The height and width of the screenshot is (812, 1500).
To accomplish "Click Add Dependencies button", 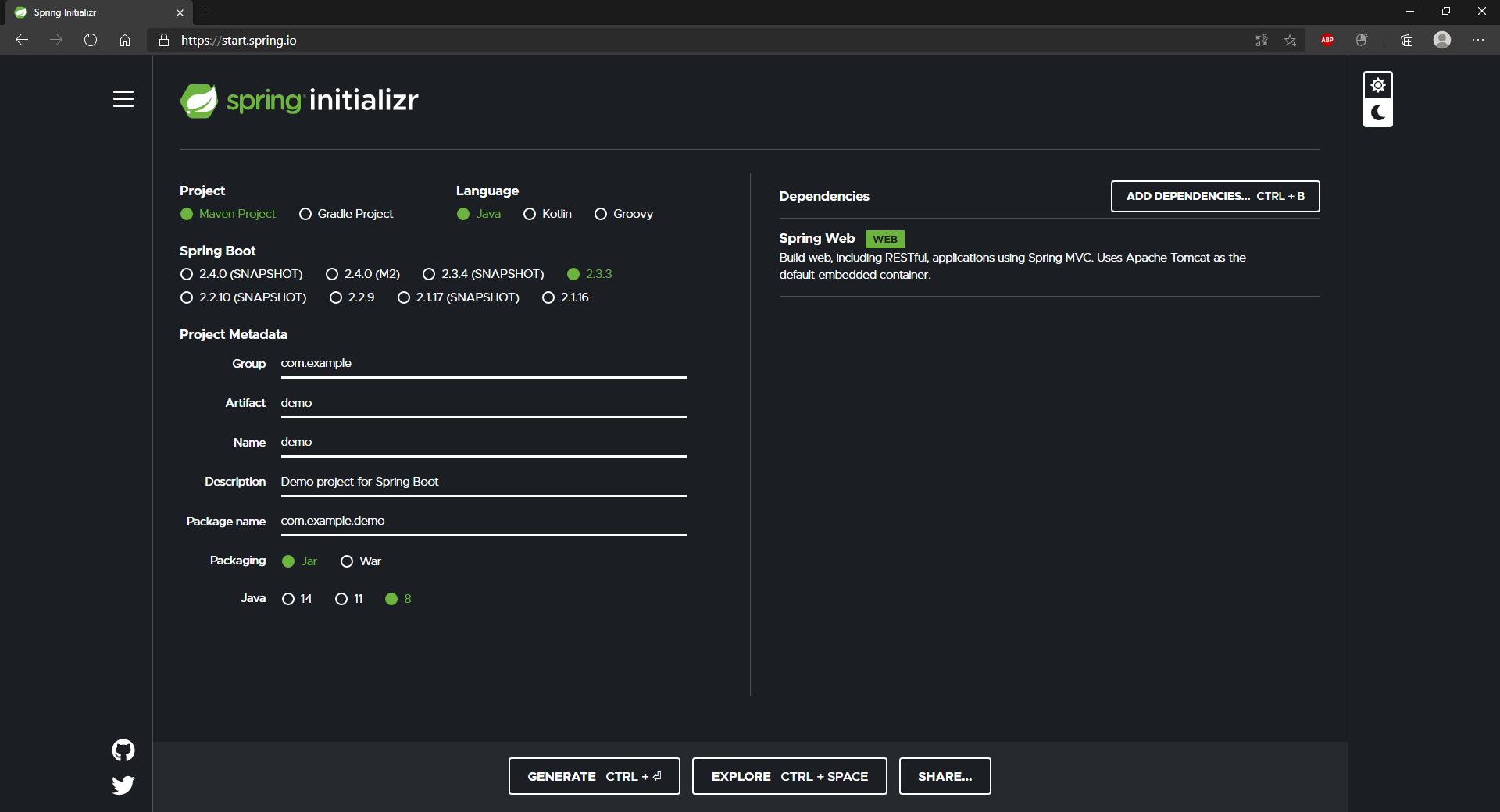I will click(1215, 196).
